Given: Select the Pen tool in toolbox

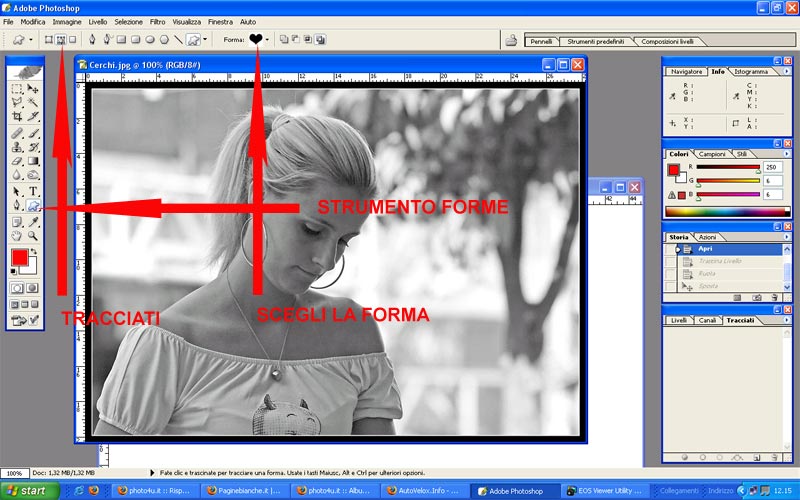Looking at the screenshot, I should [x=17, y=206].
